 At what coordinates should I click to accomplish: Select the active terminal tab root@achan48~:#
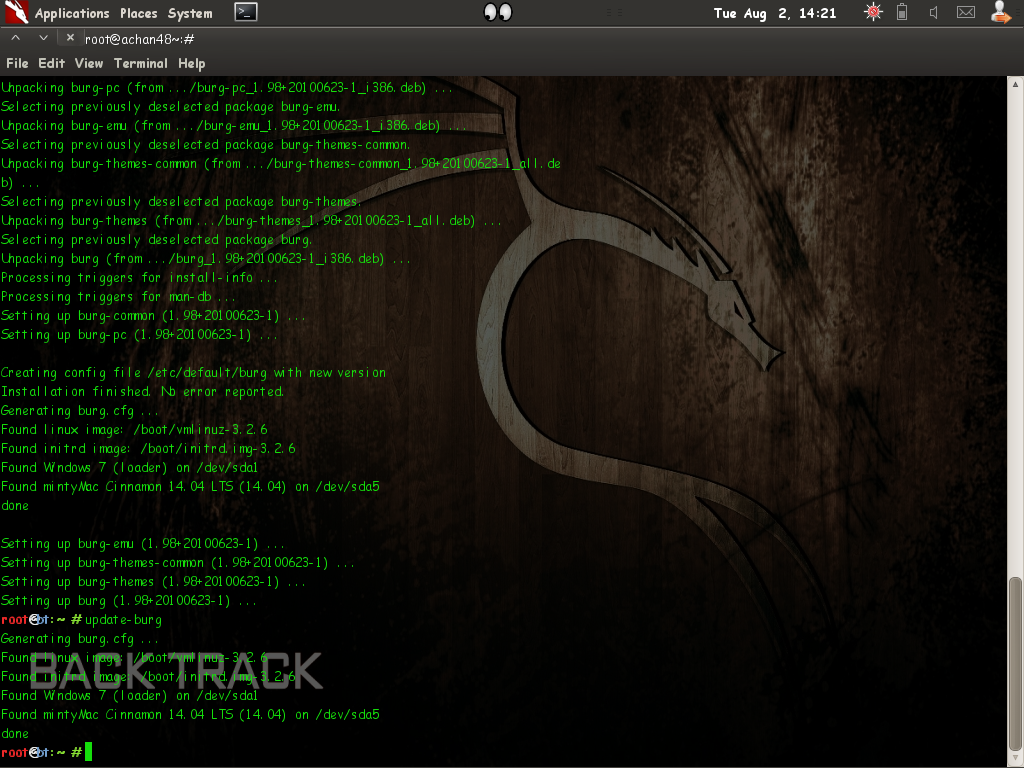[x=141, y=41]
